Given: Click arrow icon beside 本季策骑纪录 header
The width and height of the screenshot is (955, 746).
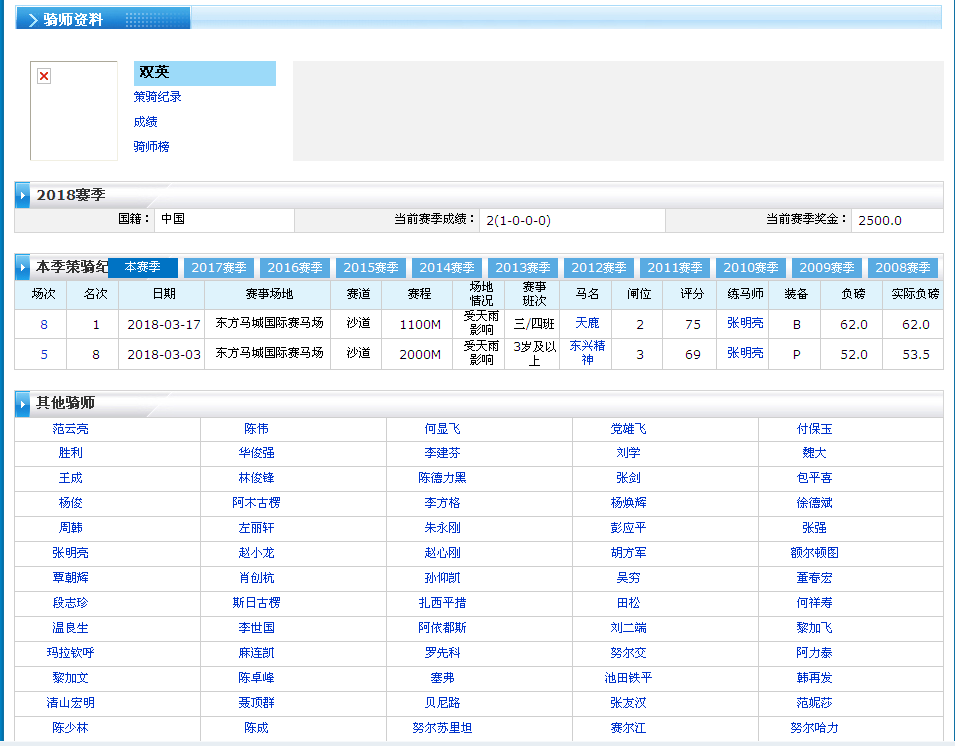Looking at the screenshot, I should point(23,268).
